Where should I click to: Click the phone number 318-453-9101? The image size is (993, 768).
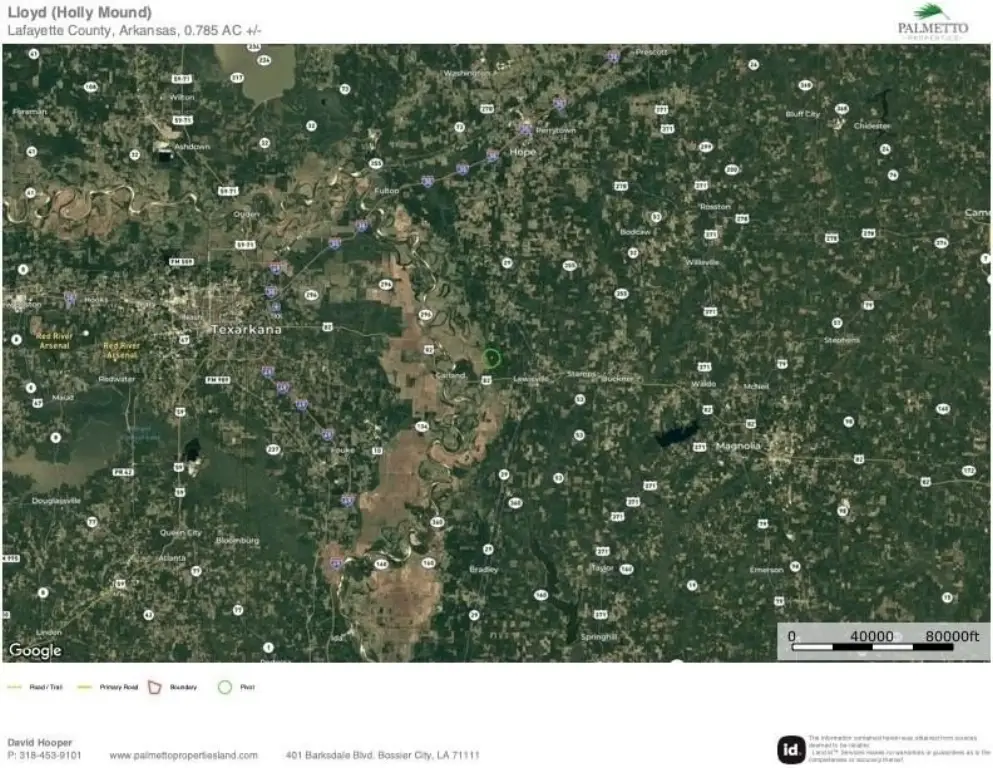(x=44, y=755)
